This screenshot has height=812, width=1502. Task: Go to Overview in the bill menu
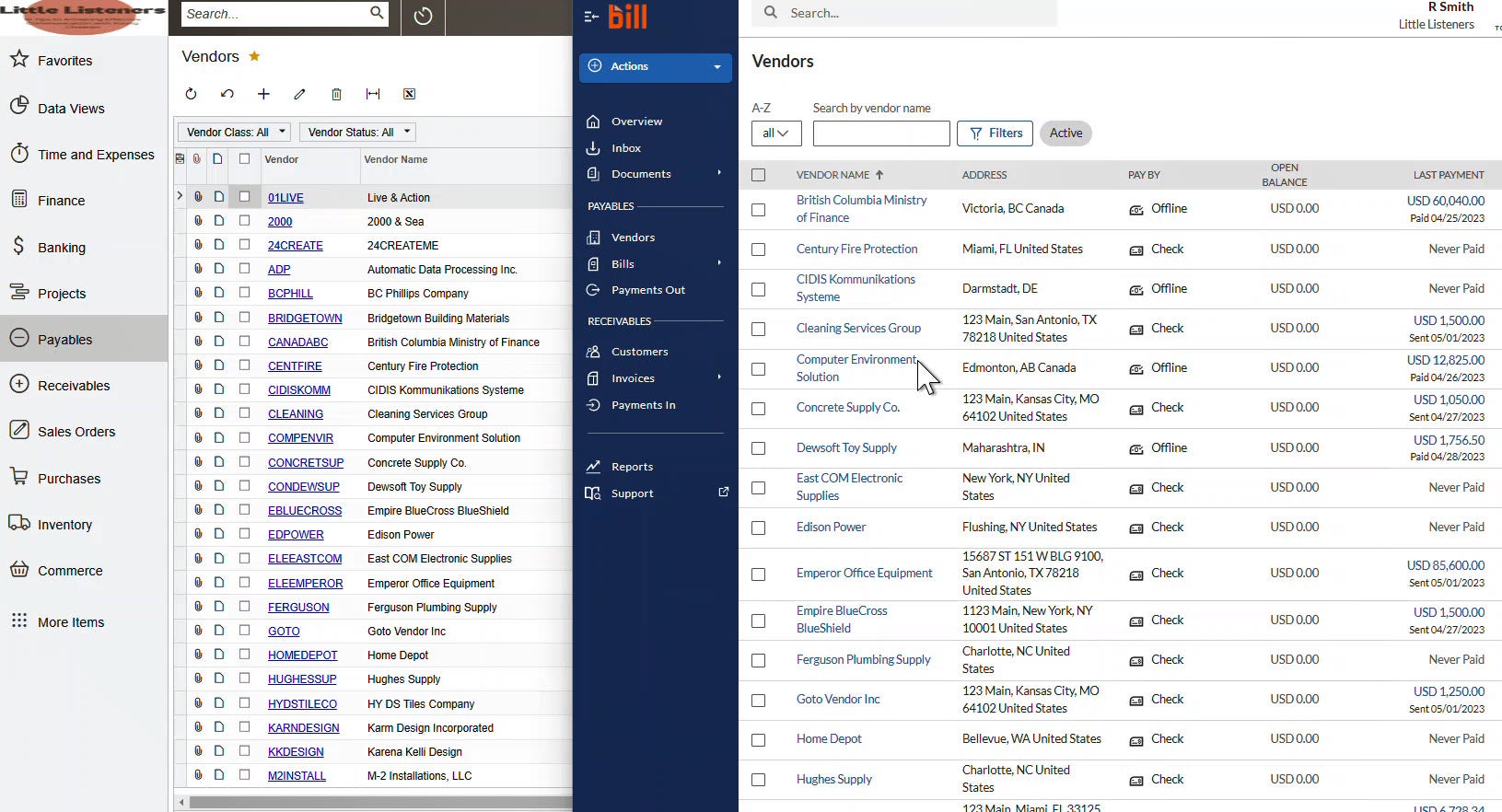coord(636,122)
